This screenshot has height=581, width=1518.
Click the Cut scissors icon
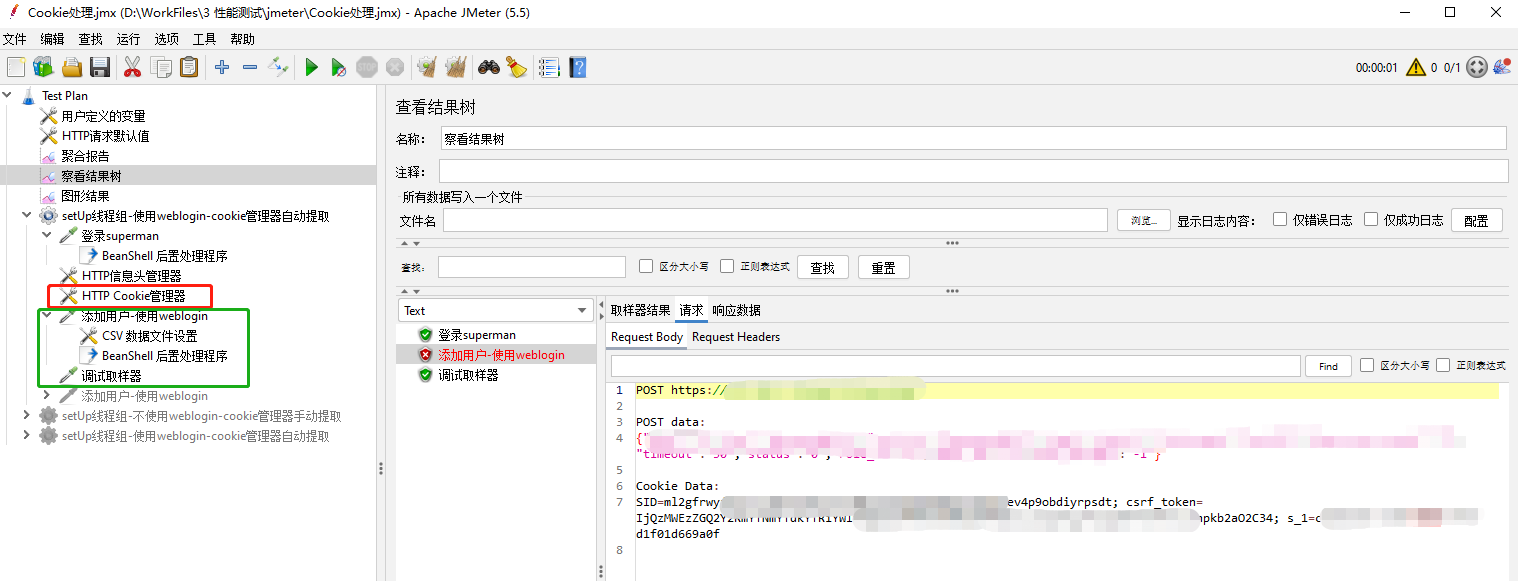[132, 67]
